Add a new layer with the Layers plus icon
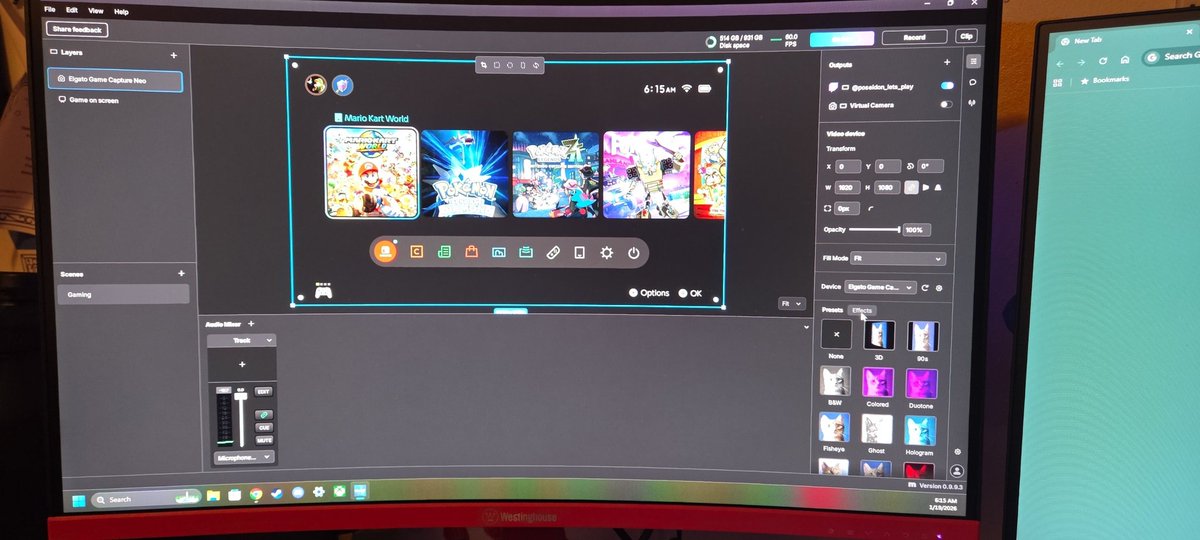Screen dimensions: 1200x540 (174, 55)
